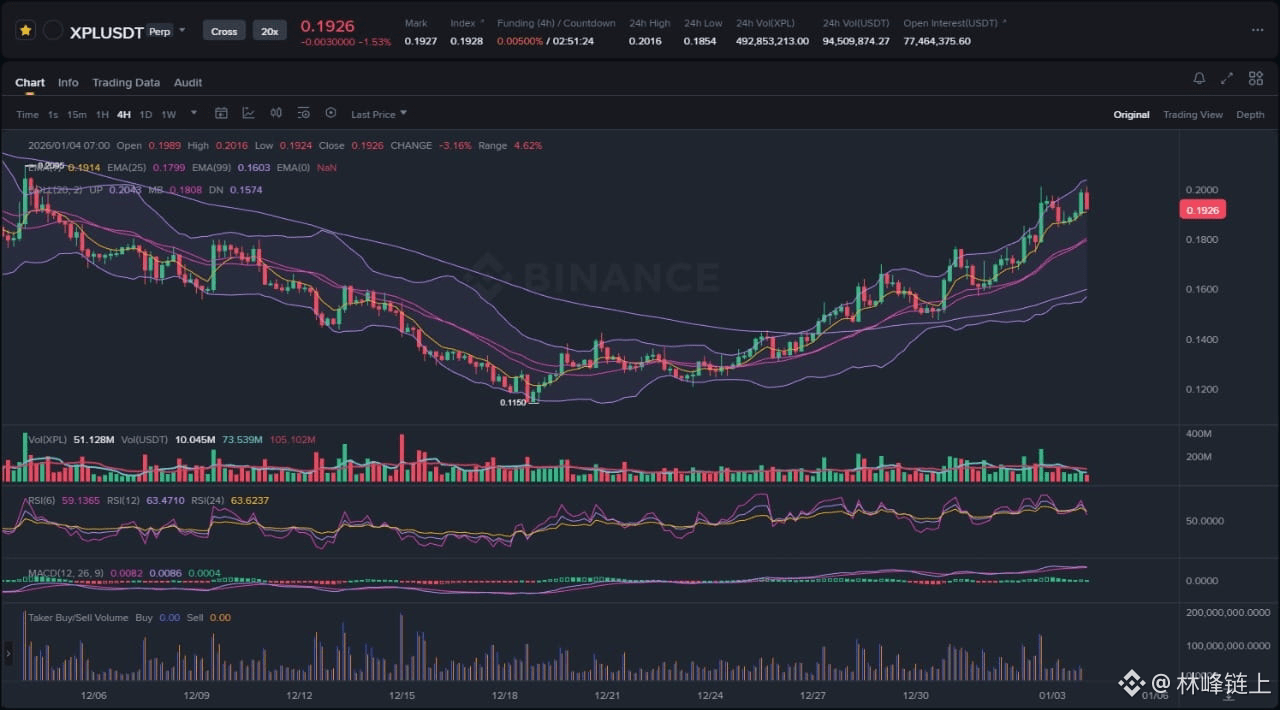Viewport: 1280px width, 710px height.
Task: Select the 1s interval
Action: click(x=53, y=115)
